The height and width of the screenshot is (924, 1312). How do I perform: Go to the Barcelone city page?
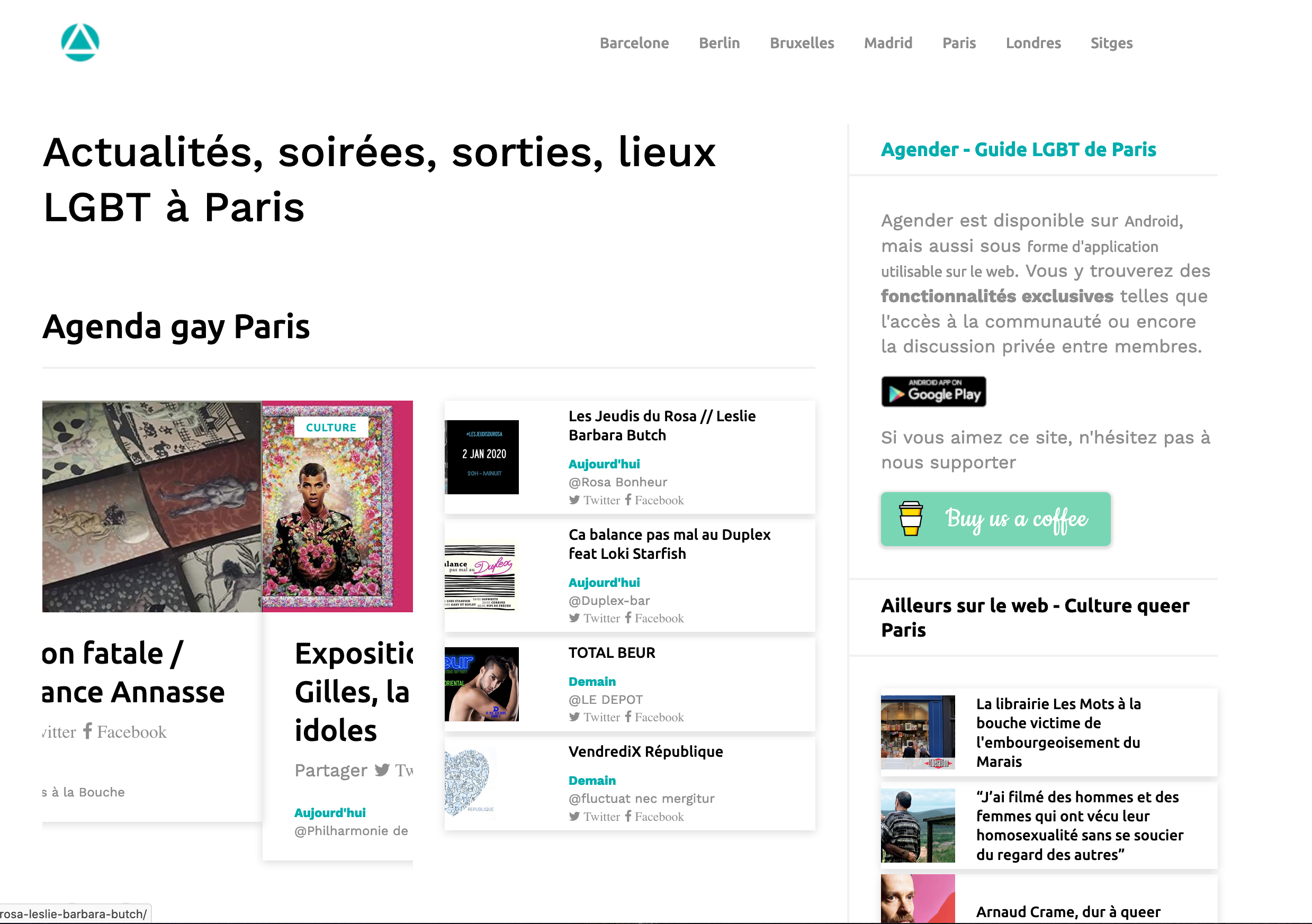634,43
